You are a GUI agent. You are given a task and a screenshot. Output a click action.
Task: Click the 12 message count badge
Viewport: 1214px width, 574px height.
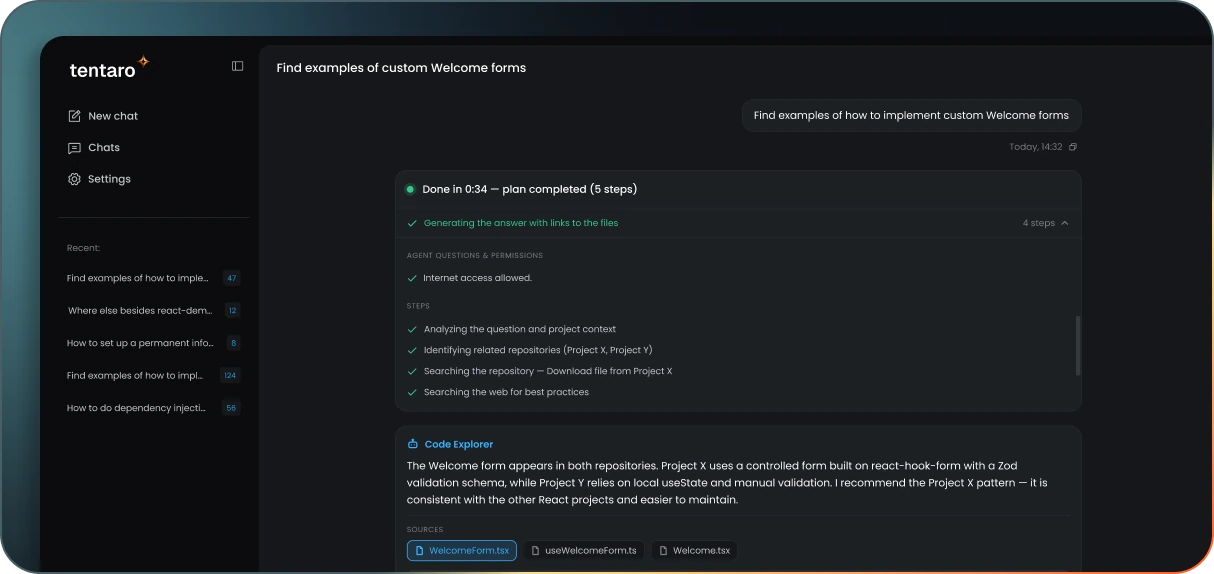click(x=232, y=310)
